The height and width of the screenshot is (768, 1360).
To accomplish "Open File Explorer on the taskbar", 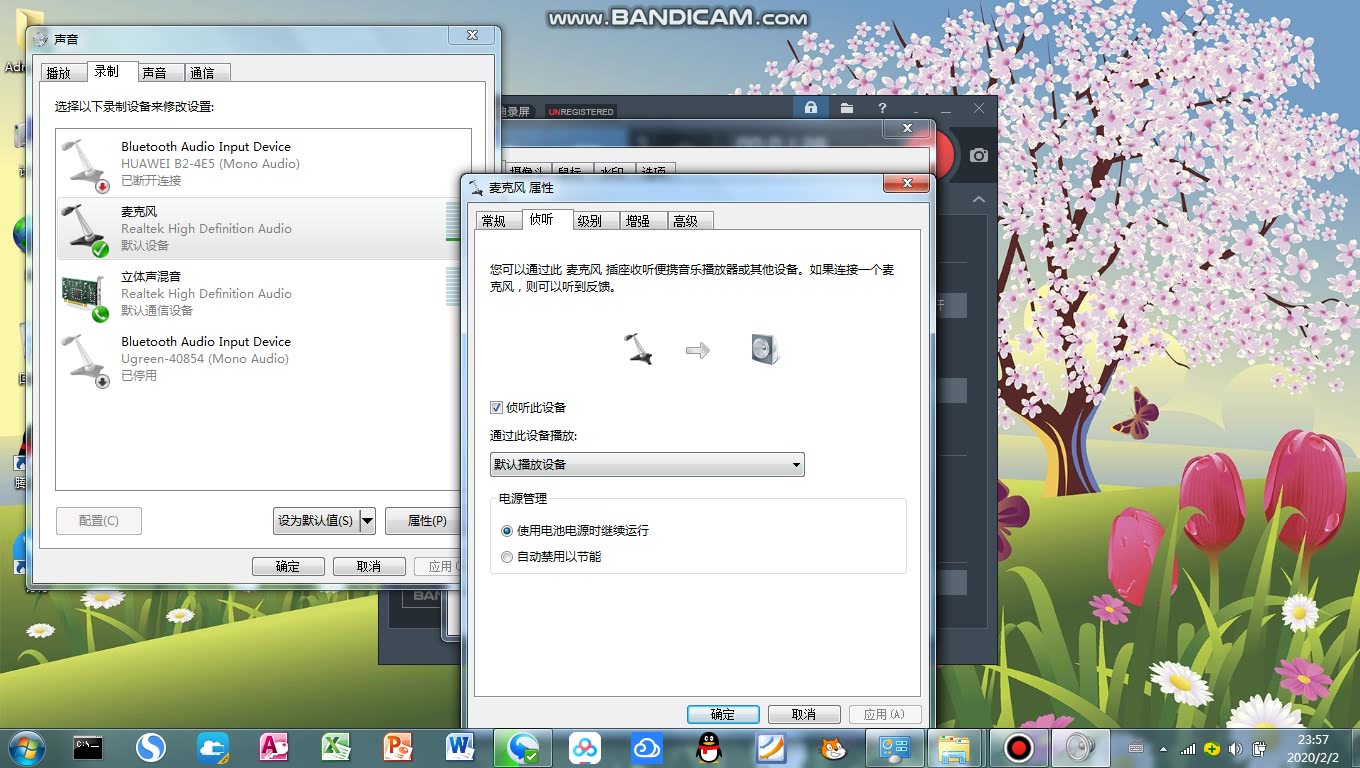I will tap(955, 747).
